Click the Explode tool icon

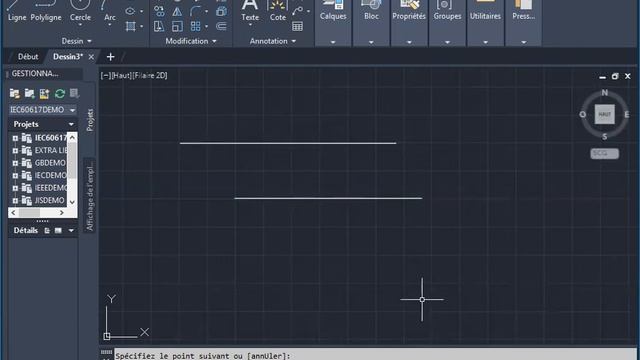pyautogui.click(x=221, y=11)
